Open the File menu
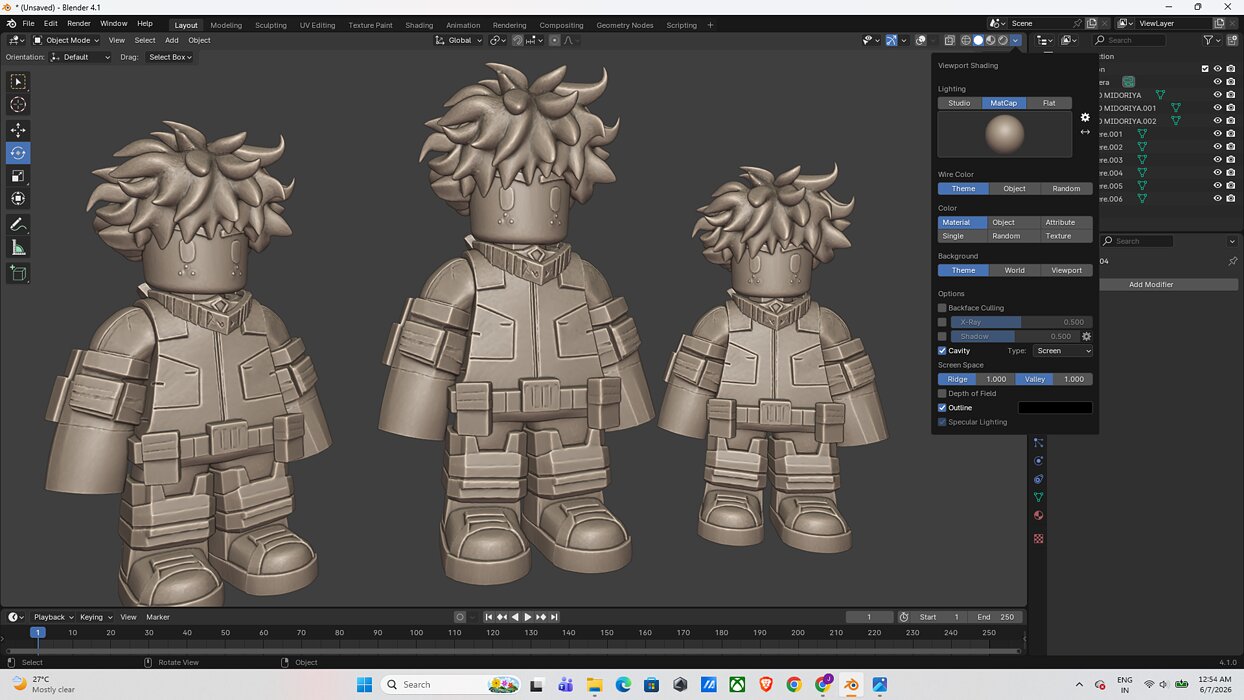Viewport: 1244px width, 700px height. coord(28,23)
